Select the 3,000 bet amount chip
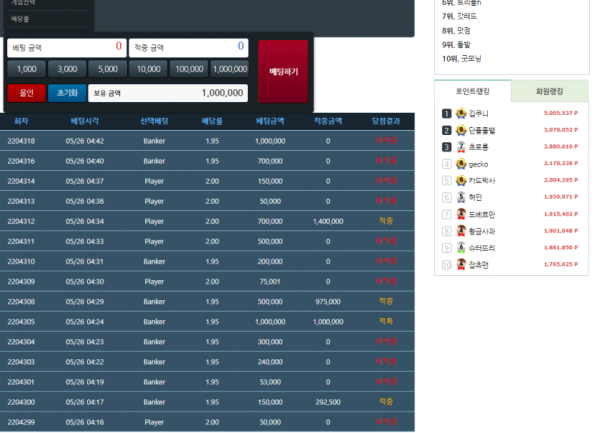 tap(67, 69)
